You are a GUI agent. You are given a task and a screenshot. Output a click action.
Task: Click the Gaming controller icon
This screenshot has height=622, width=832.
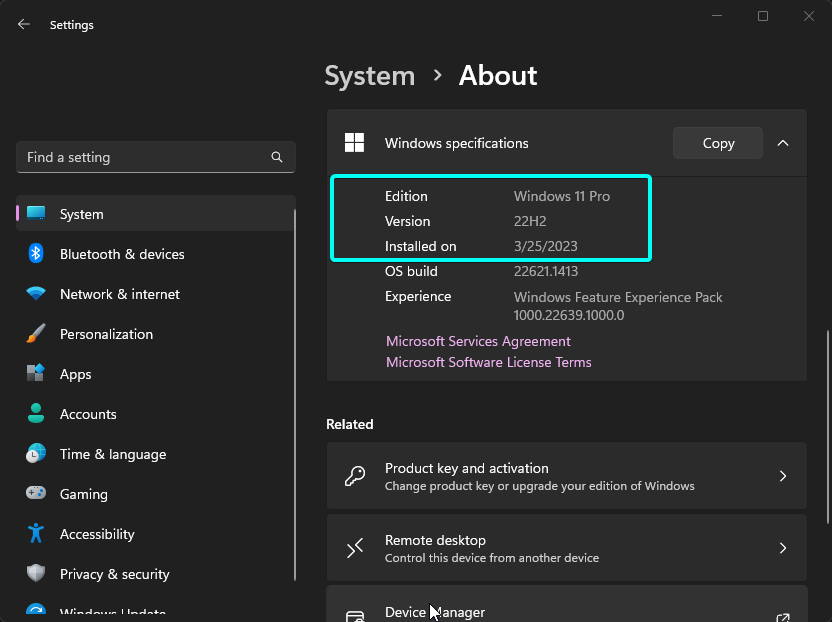pos(36,493)
